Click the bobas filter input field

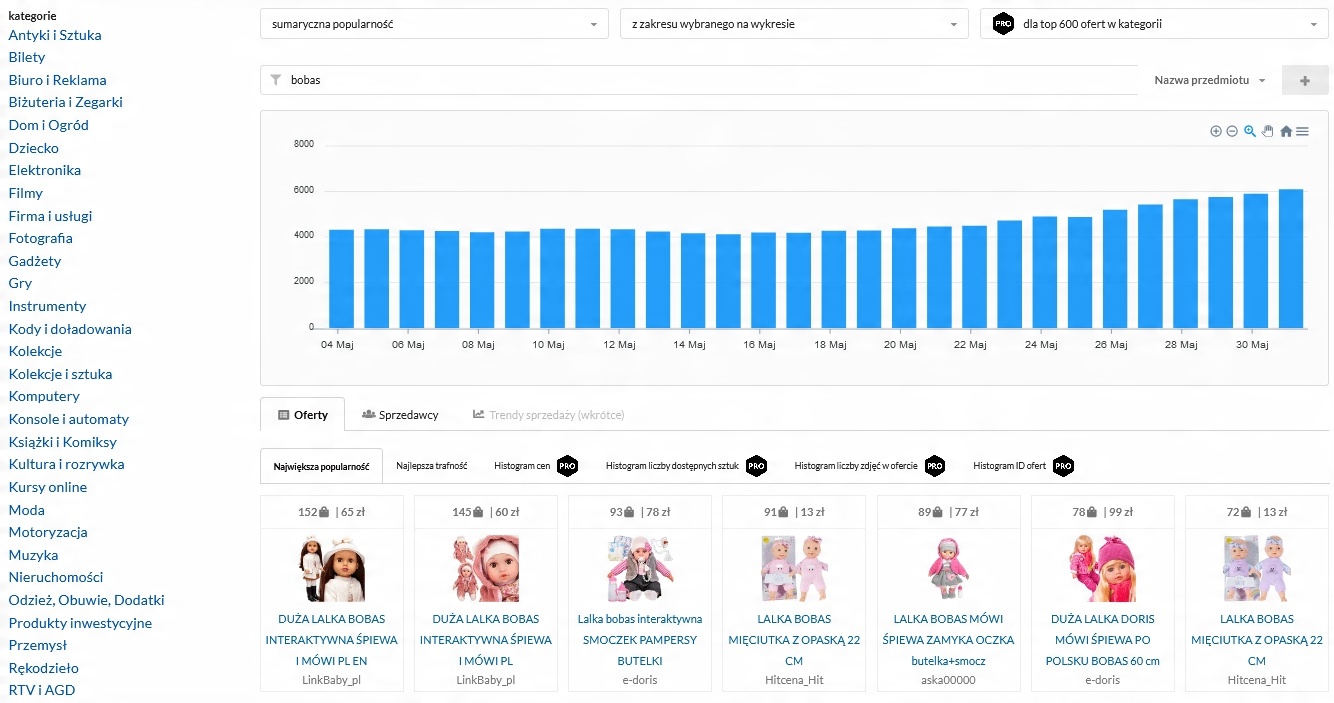(x=699, y=80)
